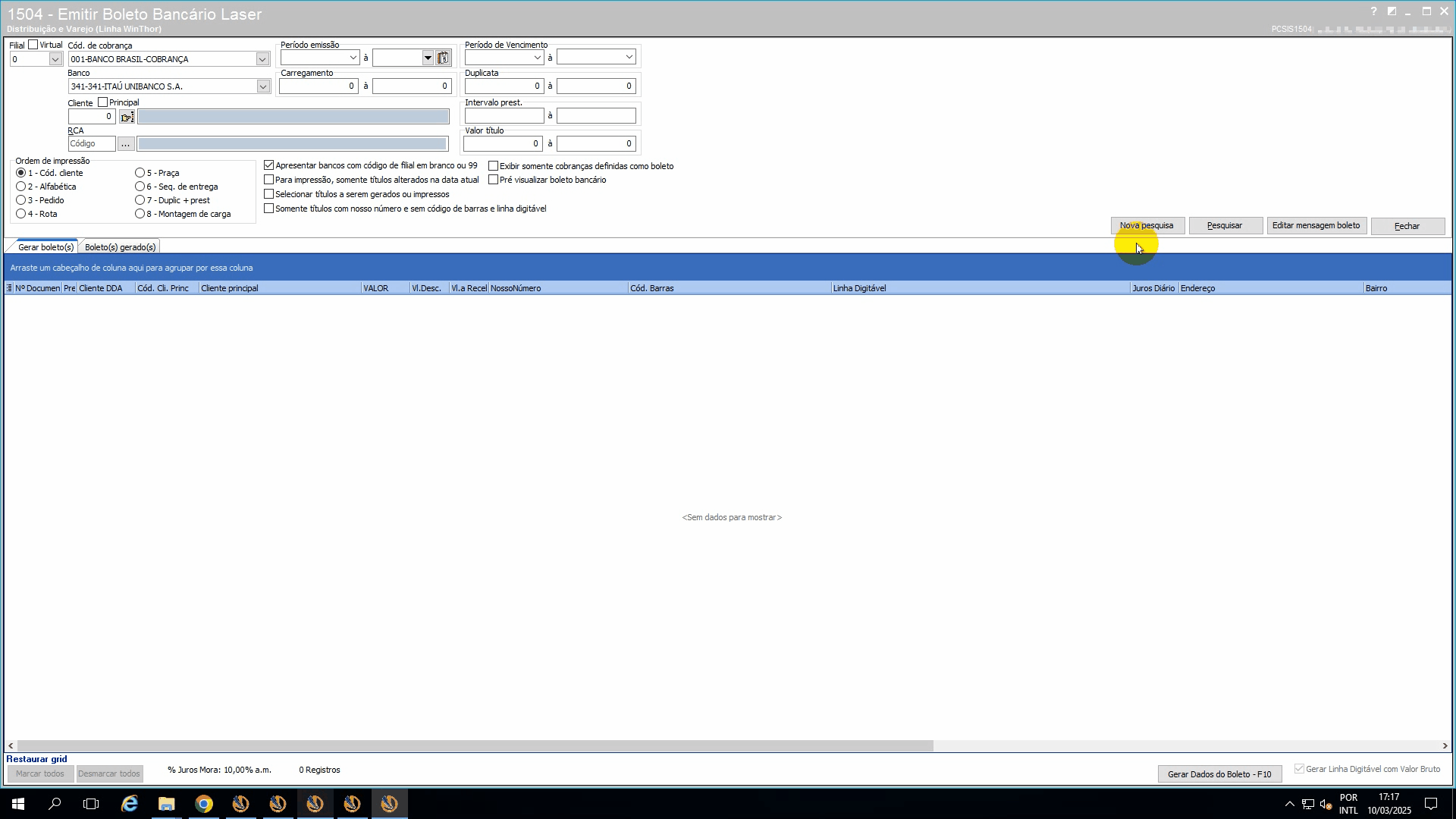This screenshot has height=819, width=1456.
Task: Click the help question mark icon
Action: click(1373, 11)
